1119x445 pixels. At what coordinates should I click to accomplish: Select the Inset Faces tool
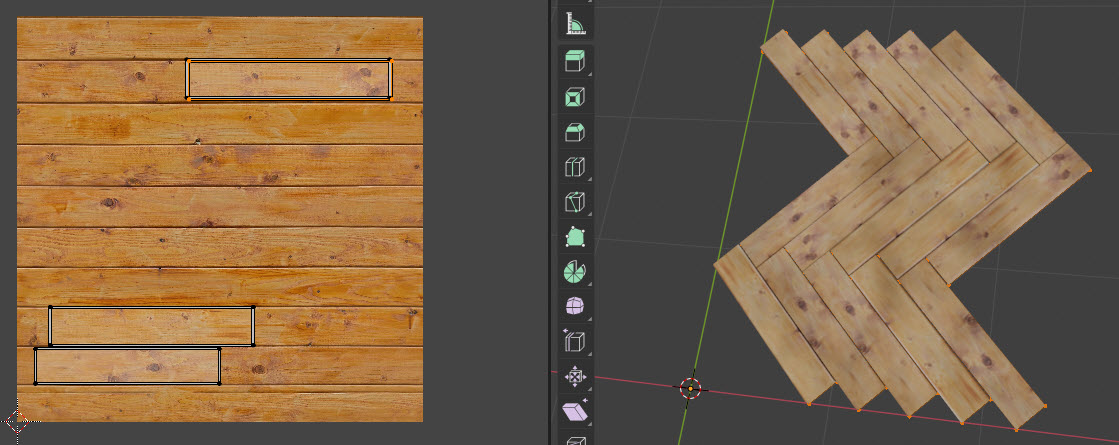point(575,96)
